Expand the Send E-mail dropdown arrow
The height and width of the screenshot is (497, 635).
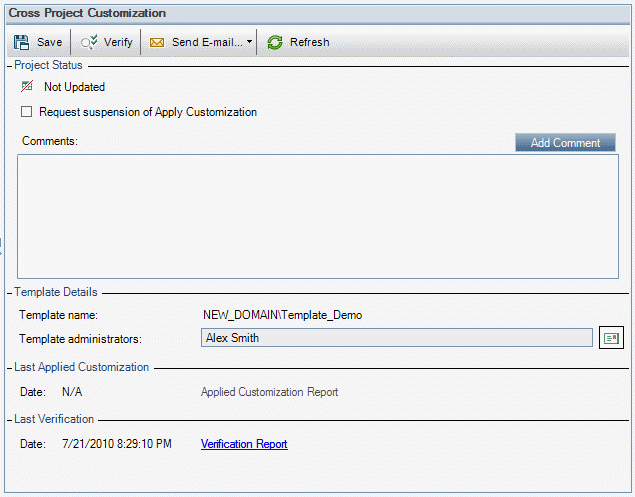(x=249, y=42)
